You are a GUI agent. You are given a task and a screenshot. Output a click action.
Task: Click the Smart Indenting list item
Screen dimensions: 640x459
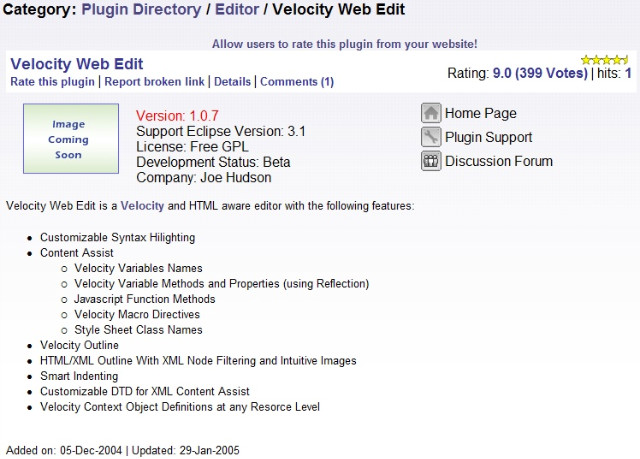[79, 376]
